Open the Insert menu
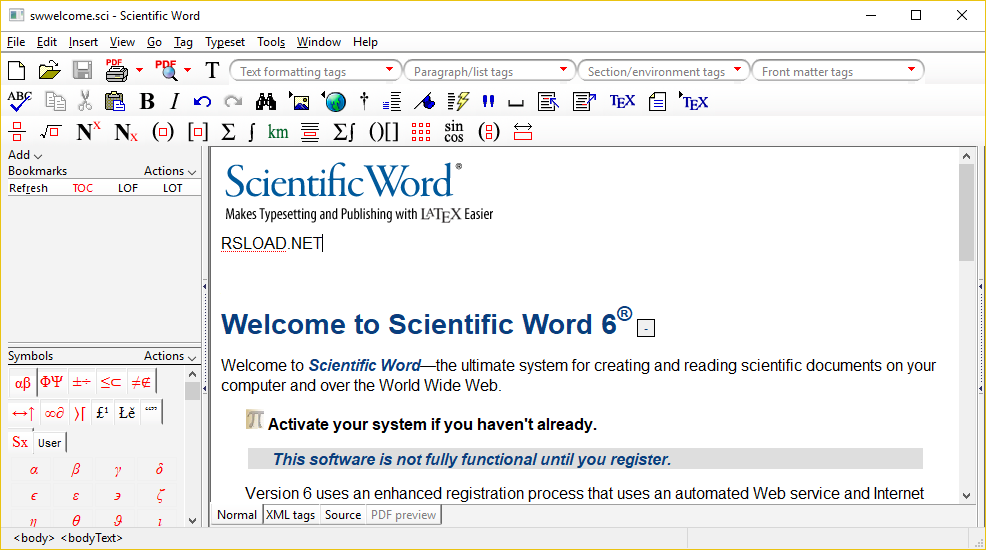This screenshot has width=986, height=550. click(84, 42)
